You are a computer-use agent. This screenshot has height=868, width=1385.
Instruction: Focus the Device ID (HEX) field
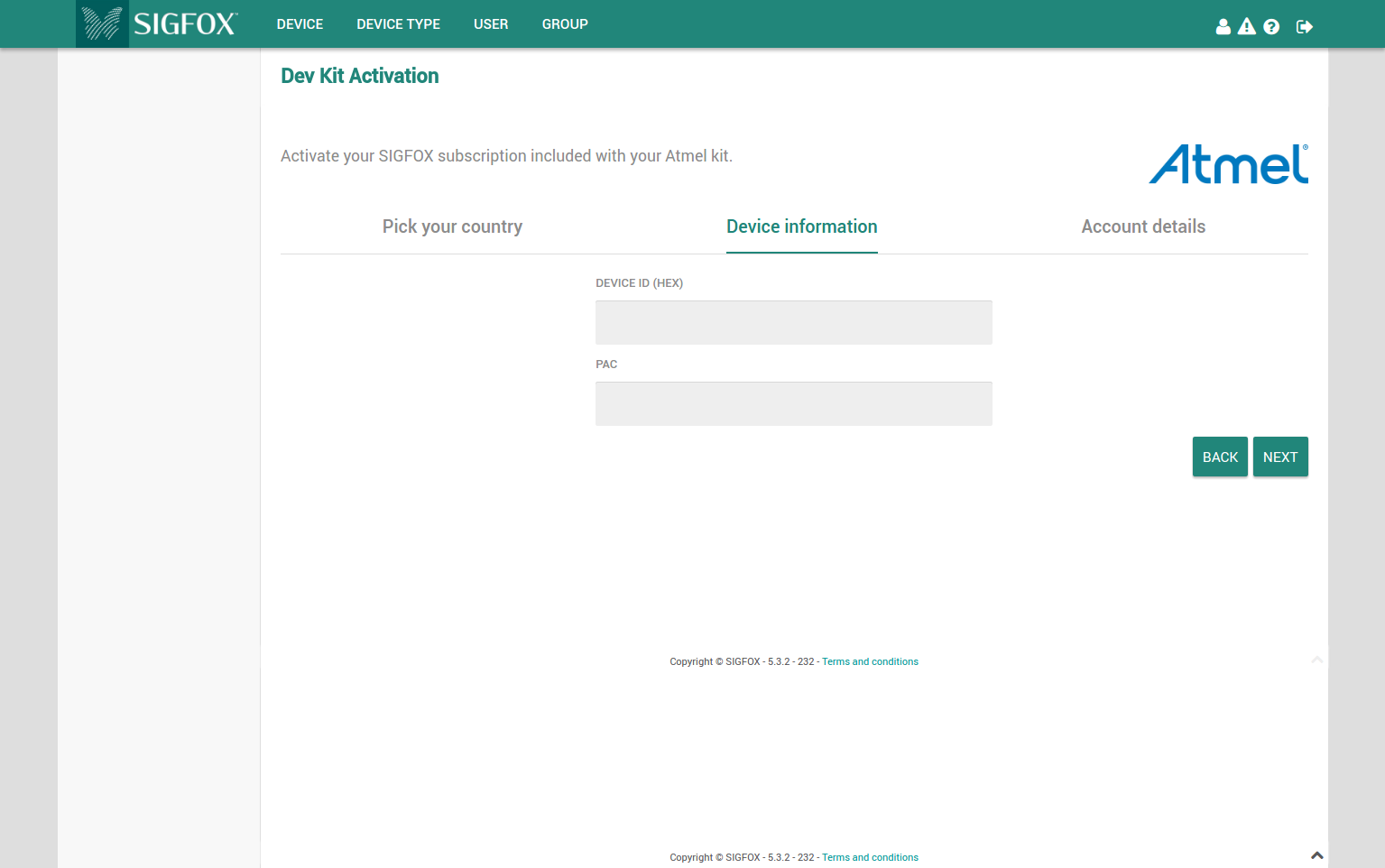794,322
